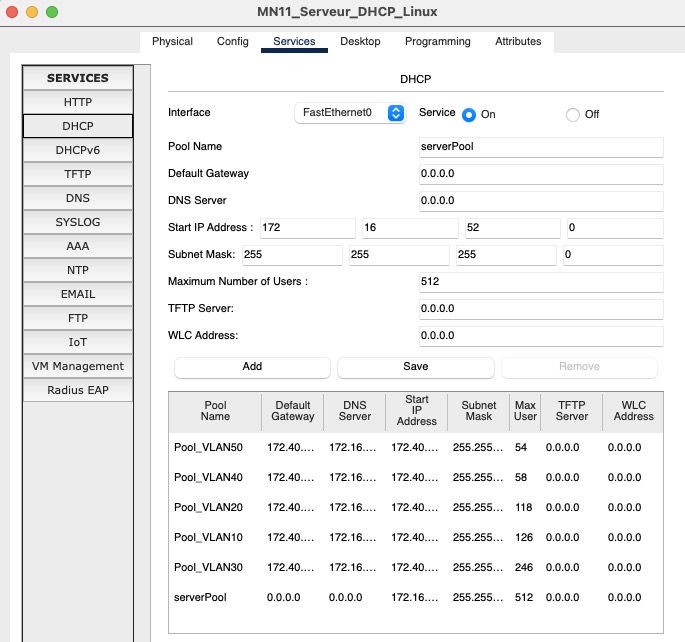This screenshot has height=642, width=685.
Task: Select the Services tab
Action: point(294,41)
